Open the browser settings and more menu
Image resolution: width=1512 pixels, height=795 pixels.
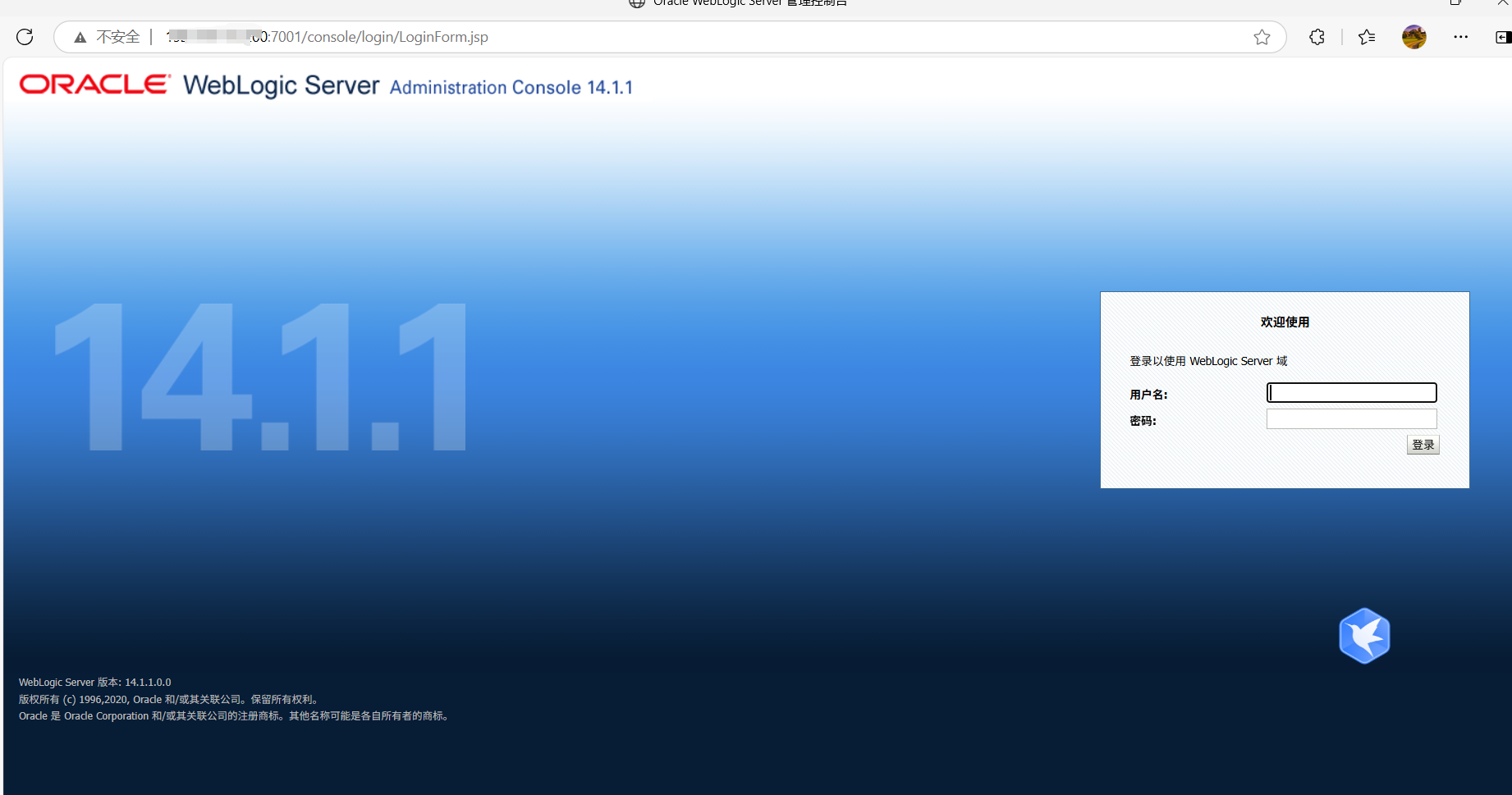pos(1460,37)
